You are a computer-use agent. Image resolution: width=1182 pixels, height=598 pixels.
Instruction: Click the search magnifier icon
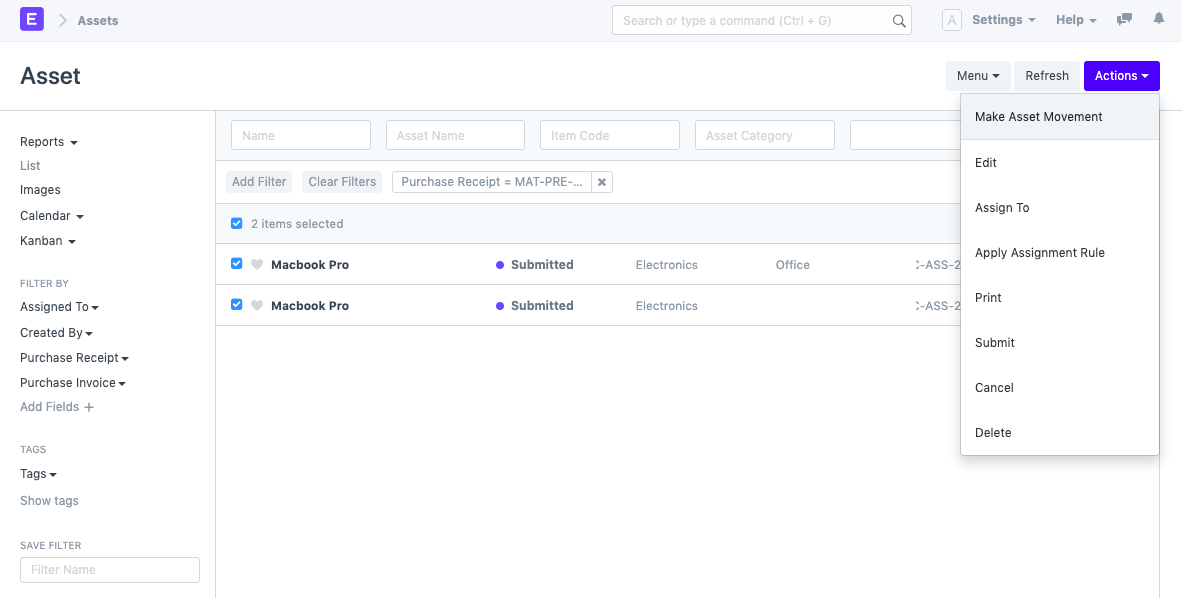point(898,21)
